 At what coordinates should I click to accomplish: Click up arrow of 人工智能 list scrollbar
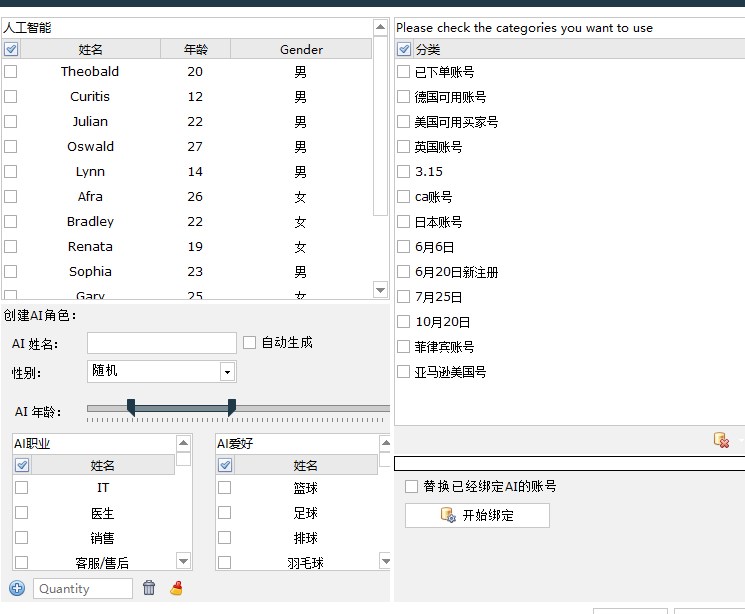click(380, 27)
